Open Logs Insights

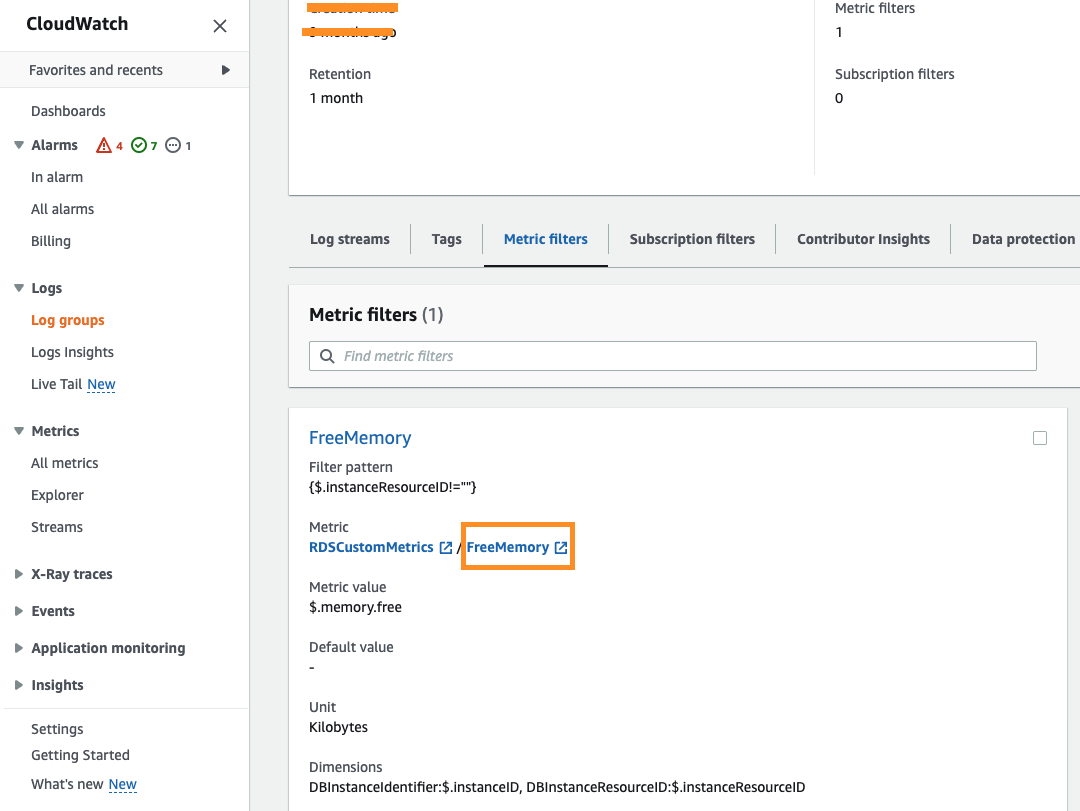point(72,352)
